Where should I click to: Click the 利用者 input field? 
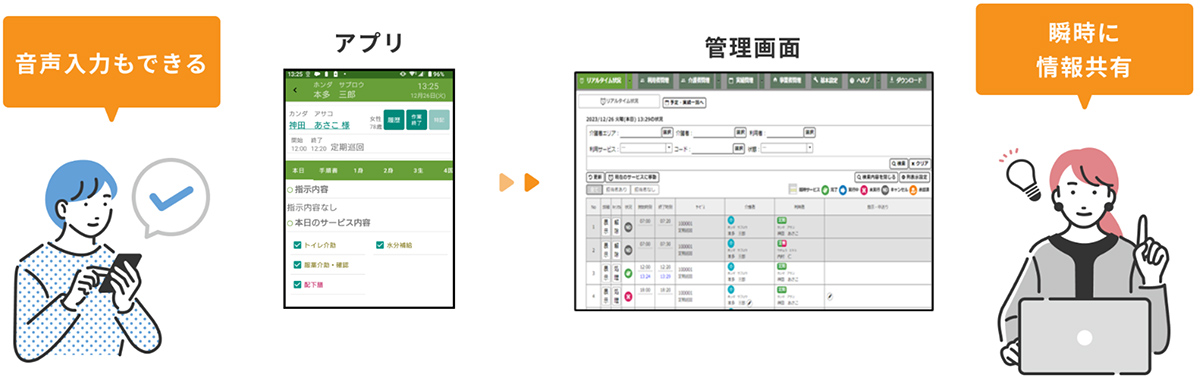(786, 132)
